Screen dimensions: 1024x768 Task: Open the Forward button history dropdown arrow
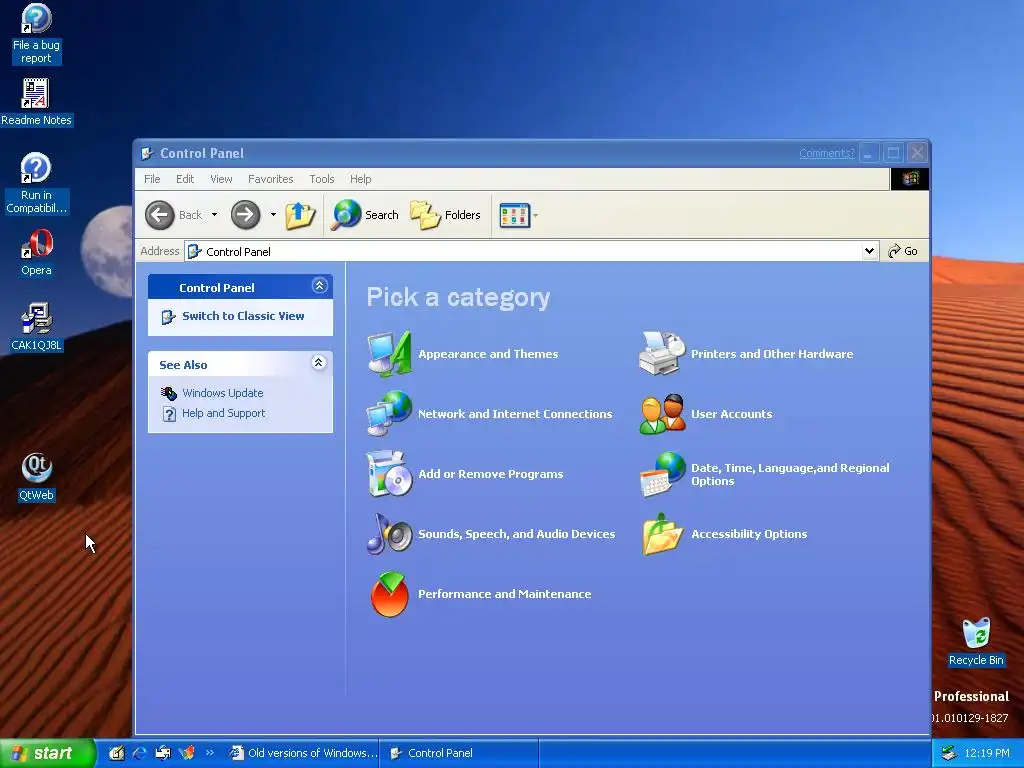click(x=273, y=215)
